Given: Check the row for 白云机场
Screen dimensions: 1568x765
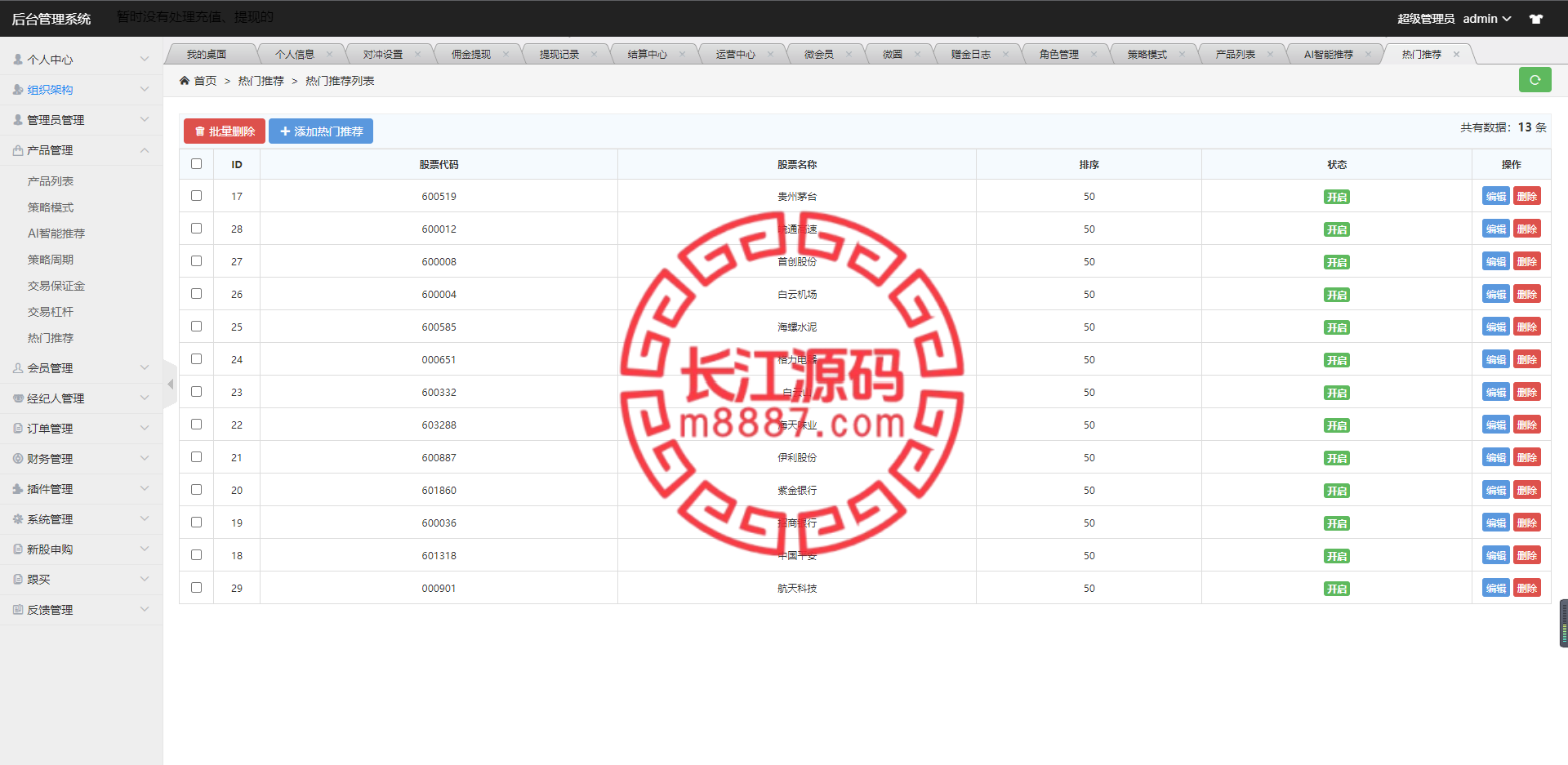Looking at the screenshot, I should (196, 294).
